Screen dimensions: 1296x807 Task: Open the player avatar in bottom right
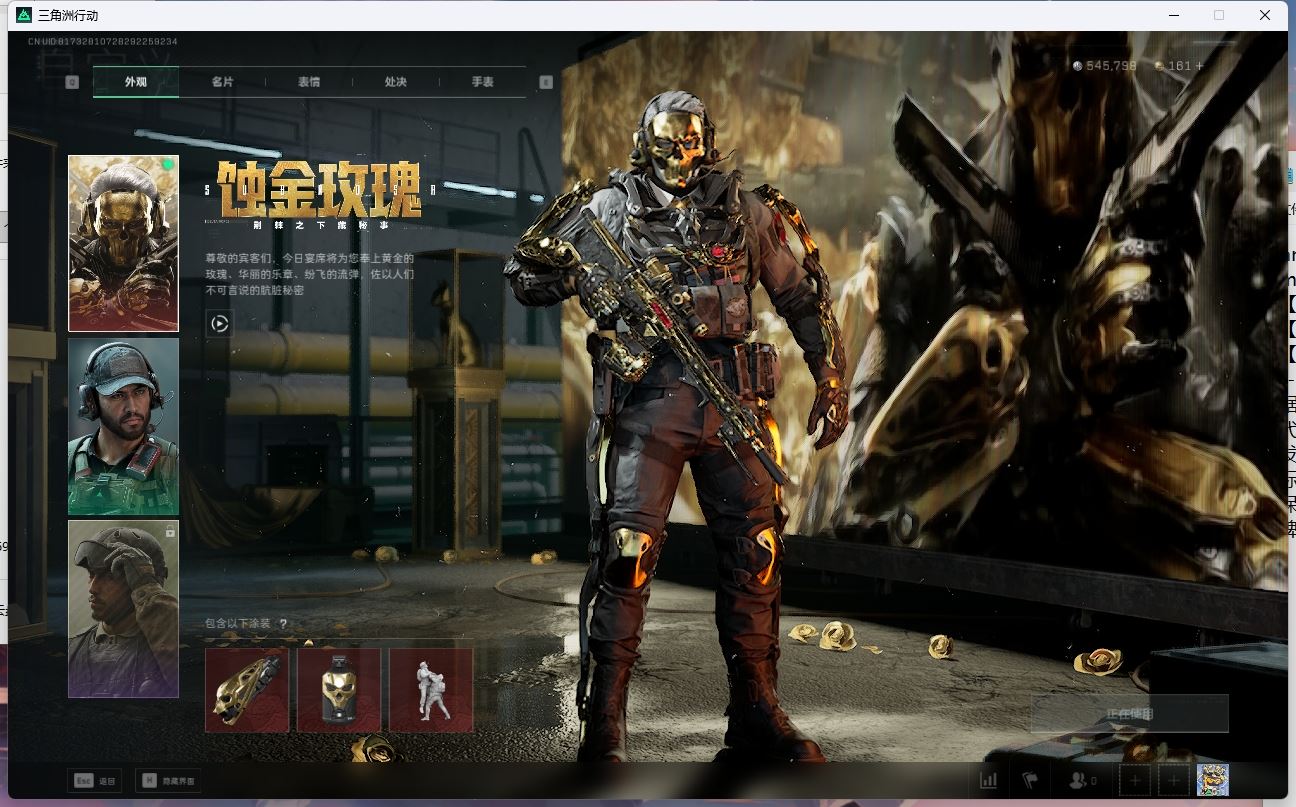click(1212, 780)
